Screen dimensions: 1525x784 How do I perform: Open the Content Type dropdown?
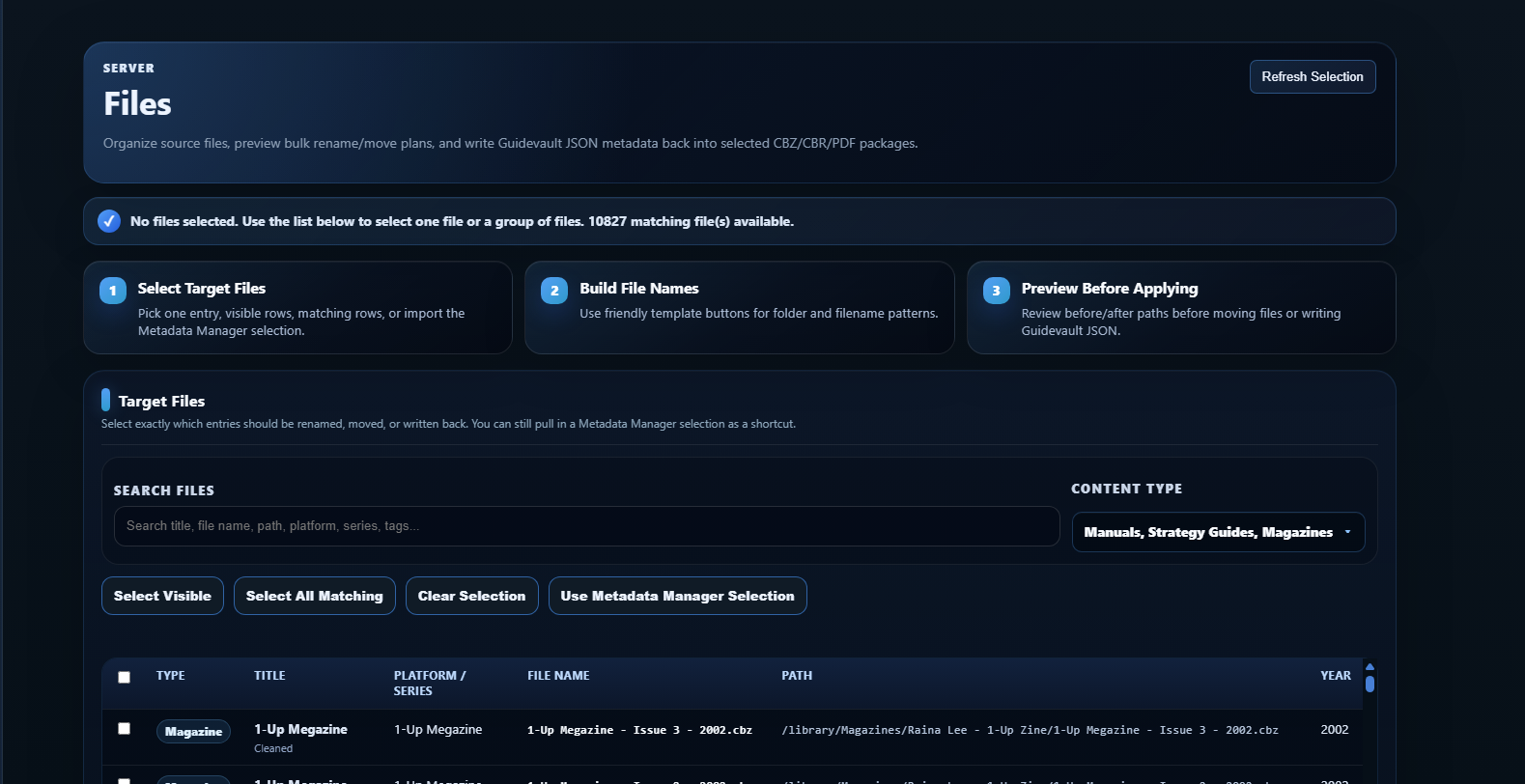click(1218, 532)
